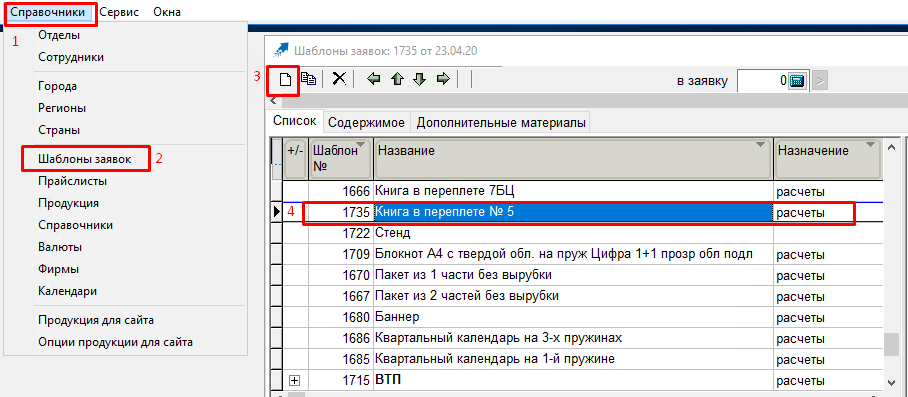This screenshot has width=908, height=397.
Task: Select Продукция menu entry
Action: 68,203
